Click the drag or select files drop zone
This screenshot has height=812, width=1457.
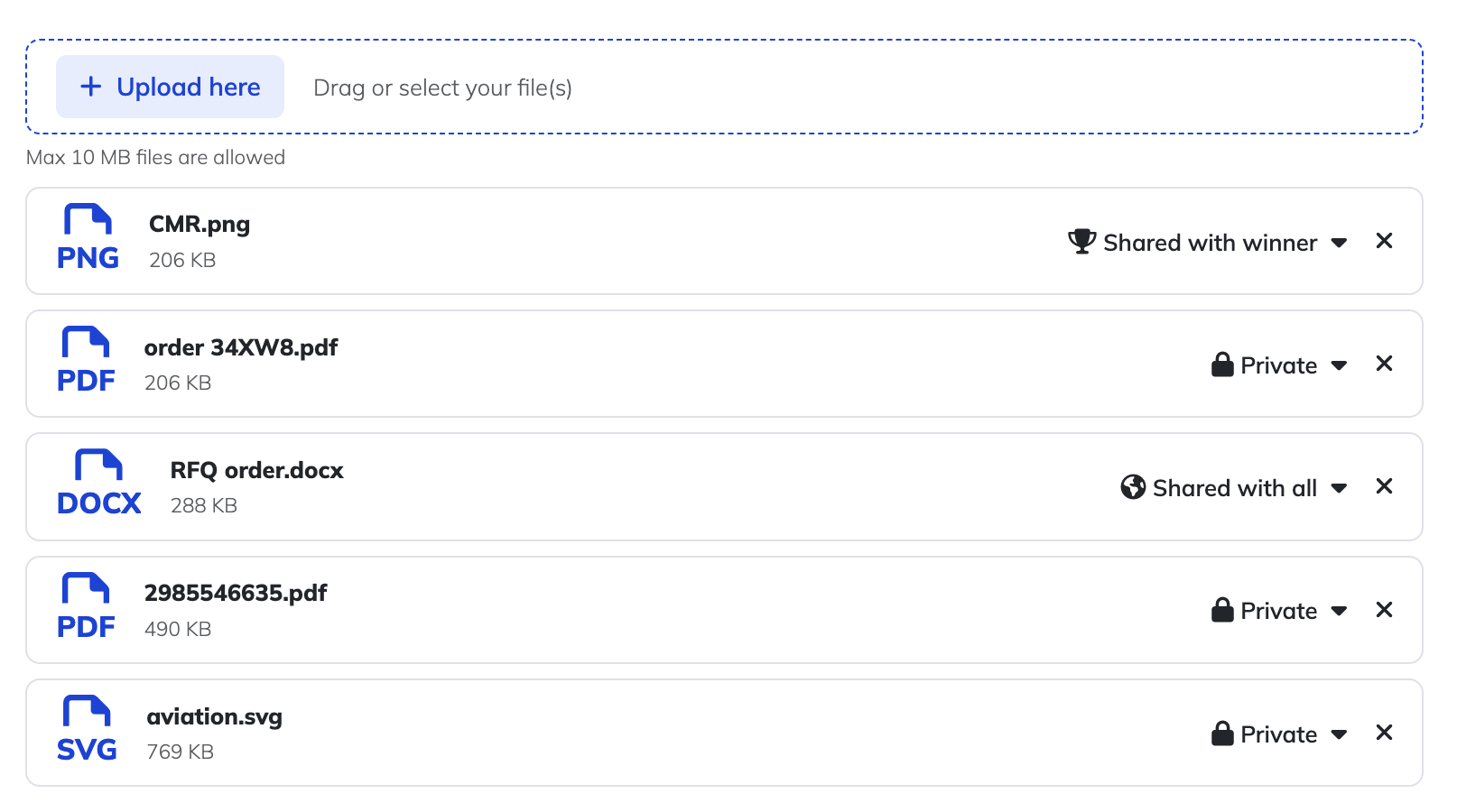pyautogui.click(x=812, y=88)
